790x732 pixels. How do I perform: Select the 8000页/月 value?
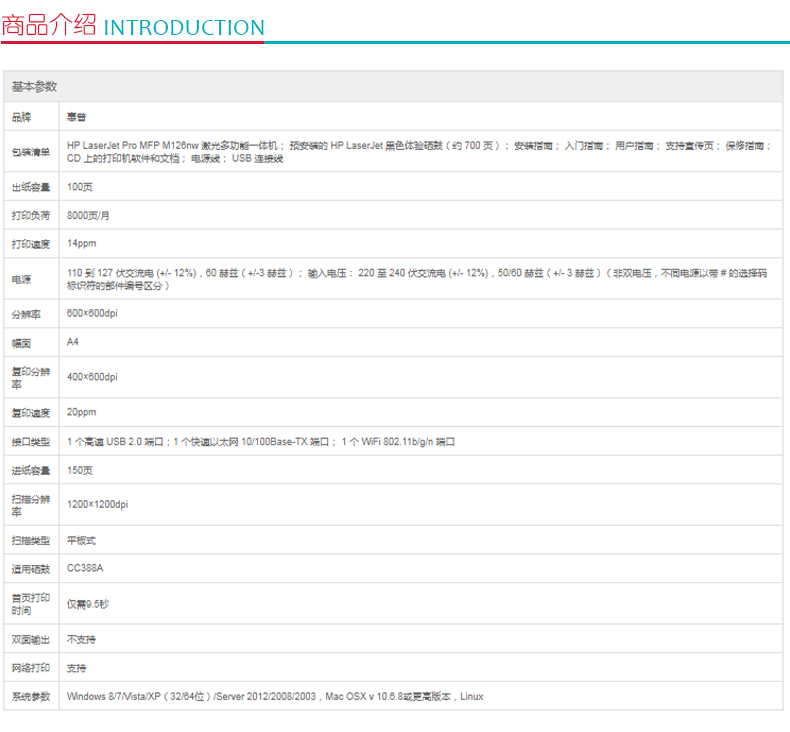tap(88, 216)
